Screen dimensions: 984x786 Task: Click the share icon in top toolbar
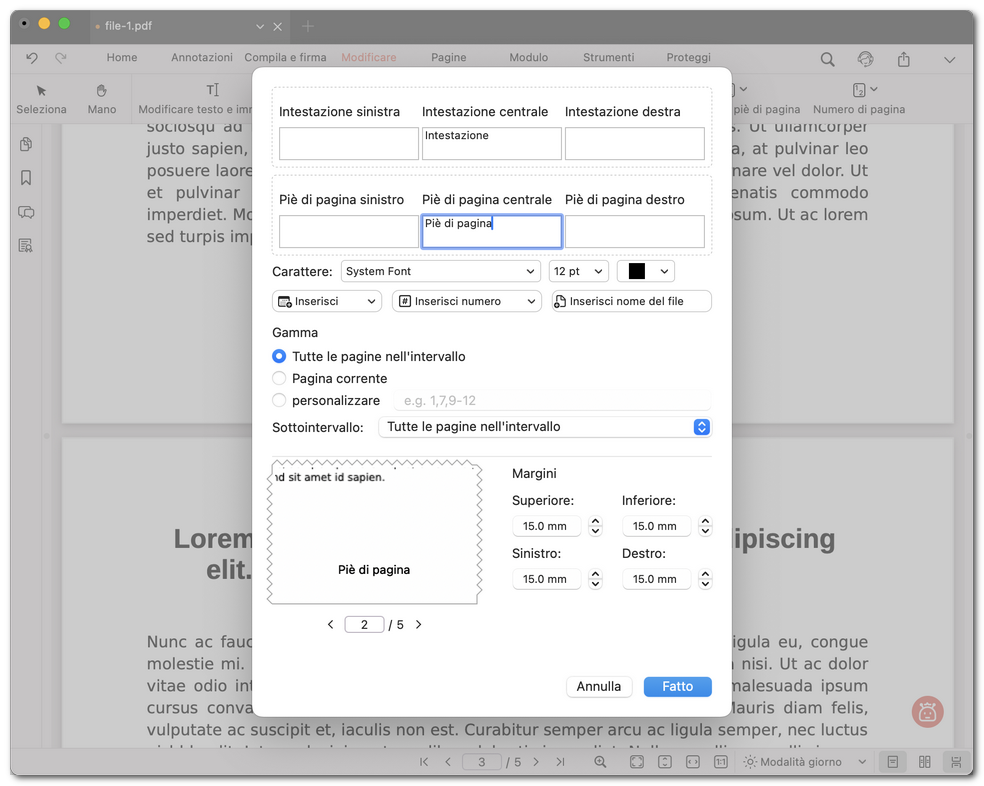point(904,59)
